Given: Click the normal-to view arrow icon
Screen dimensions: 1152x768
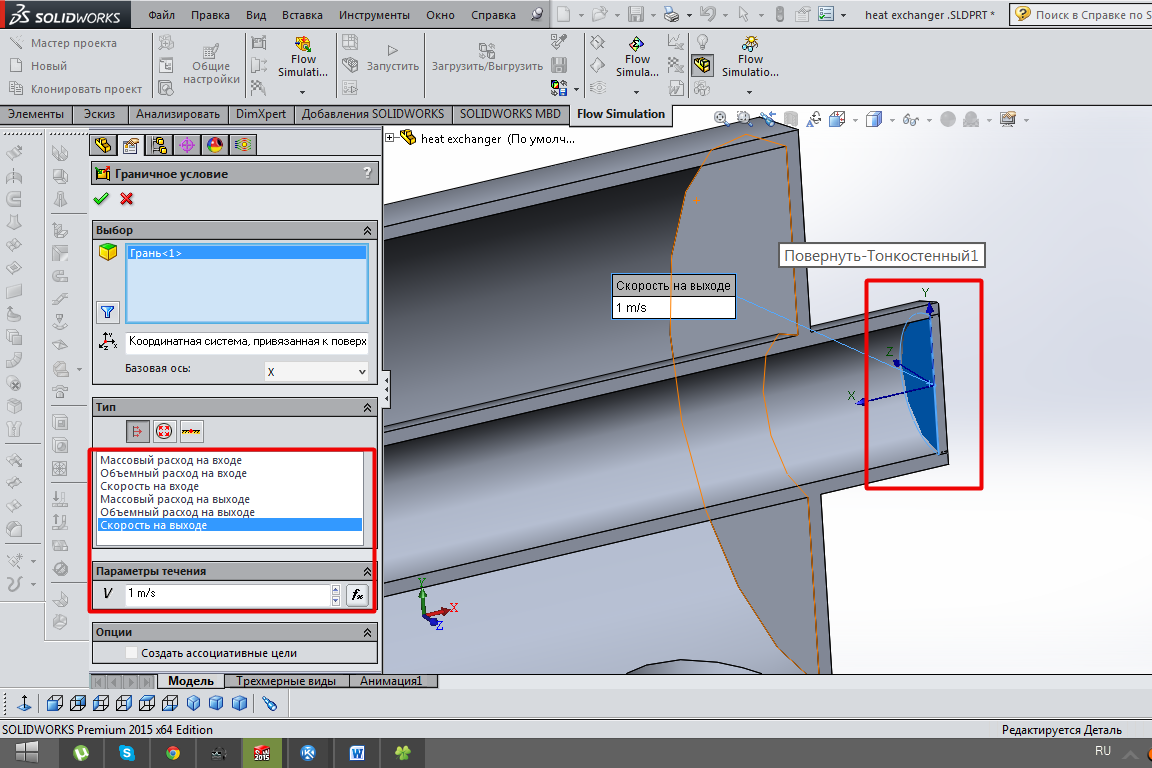Looking at the screenshot, I should [x=24, y=703].
